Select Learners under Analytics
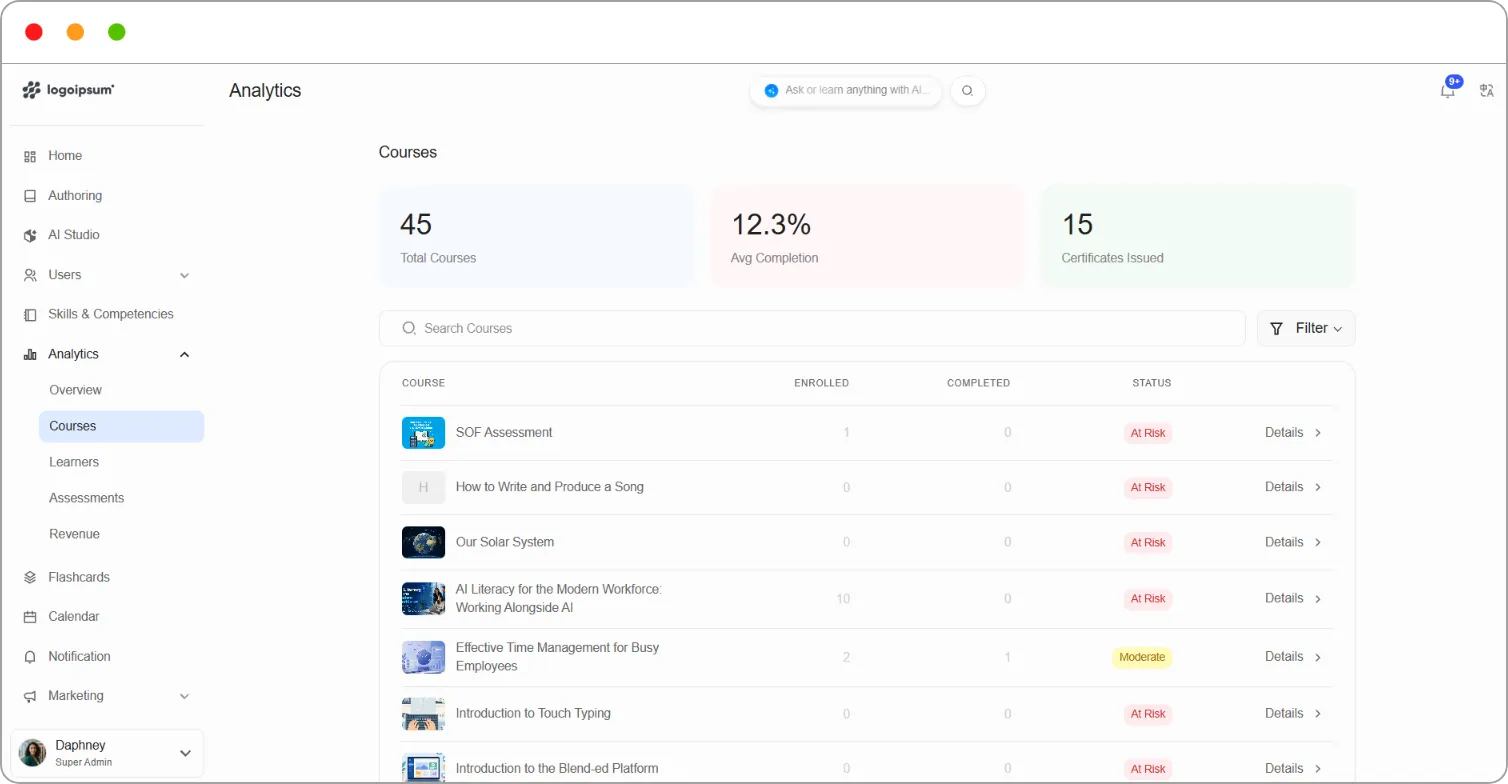This screenshot has width=1508, height=784. coord(74,462)
